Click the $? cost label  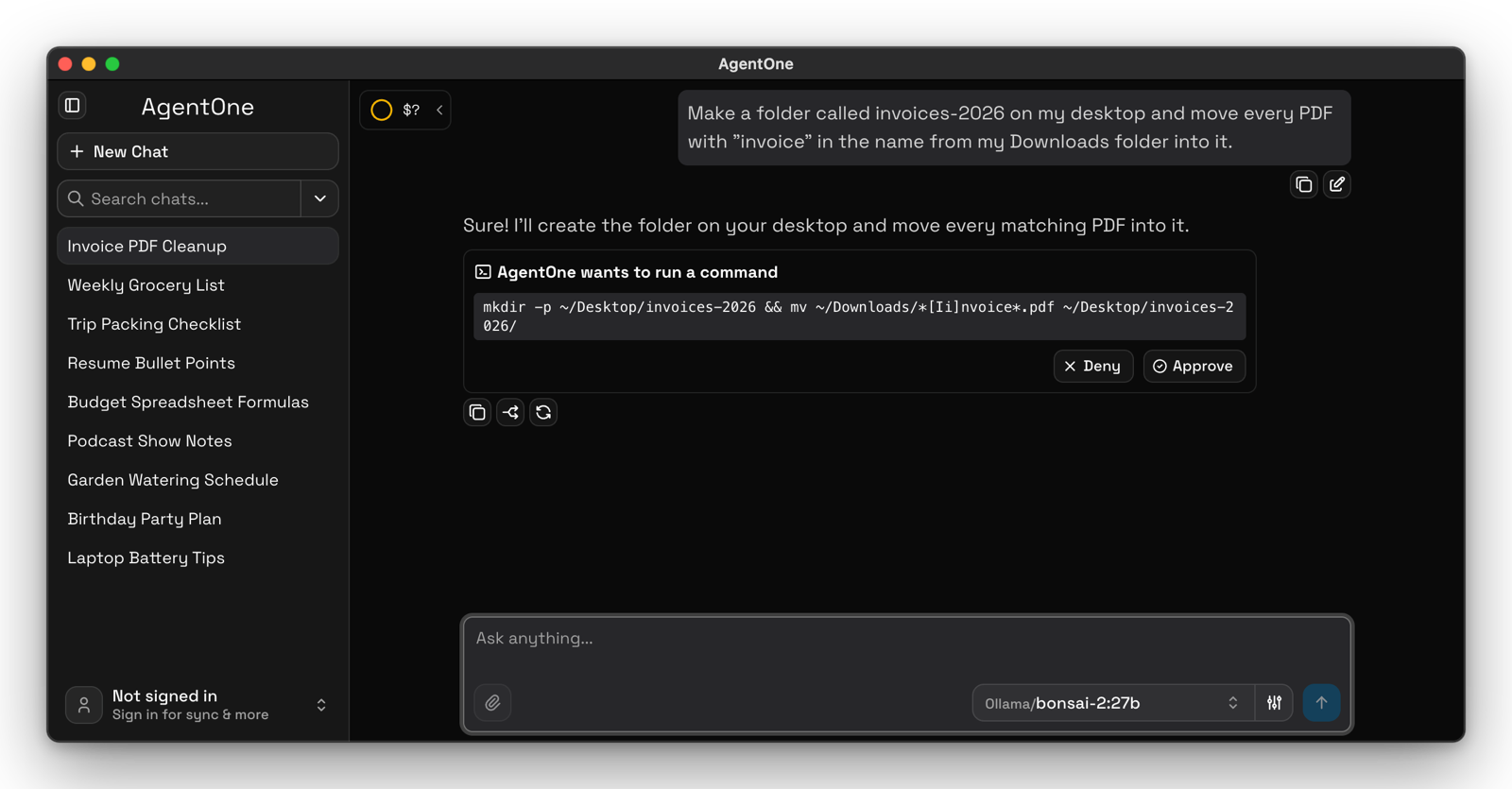tap(411, 110)
